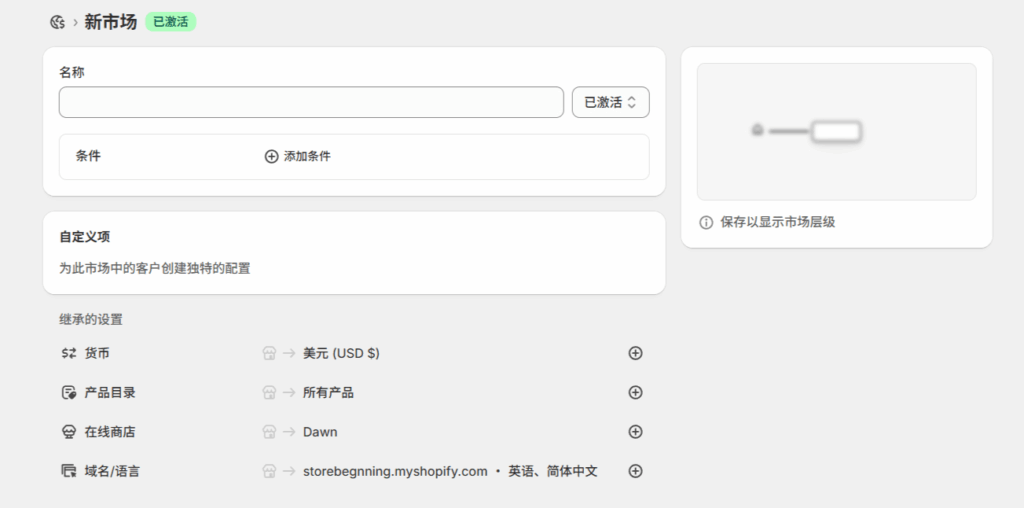Click the market hierarchy preview thumbnail

coord(836,131)
